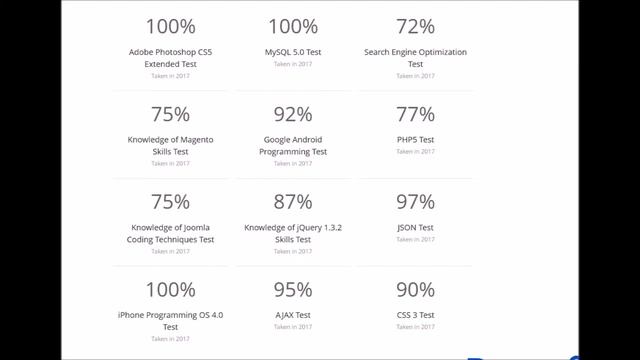The height and width of the screenshot is (360, 640).
Task: Click the 87% jQuery skills score
Action: click(293, 202)
